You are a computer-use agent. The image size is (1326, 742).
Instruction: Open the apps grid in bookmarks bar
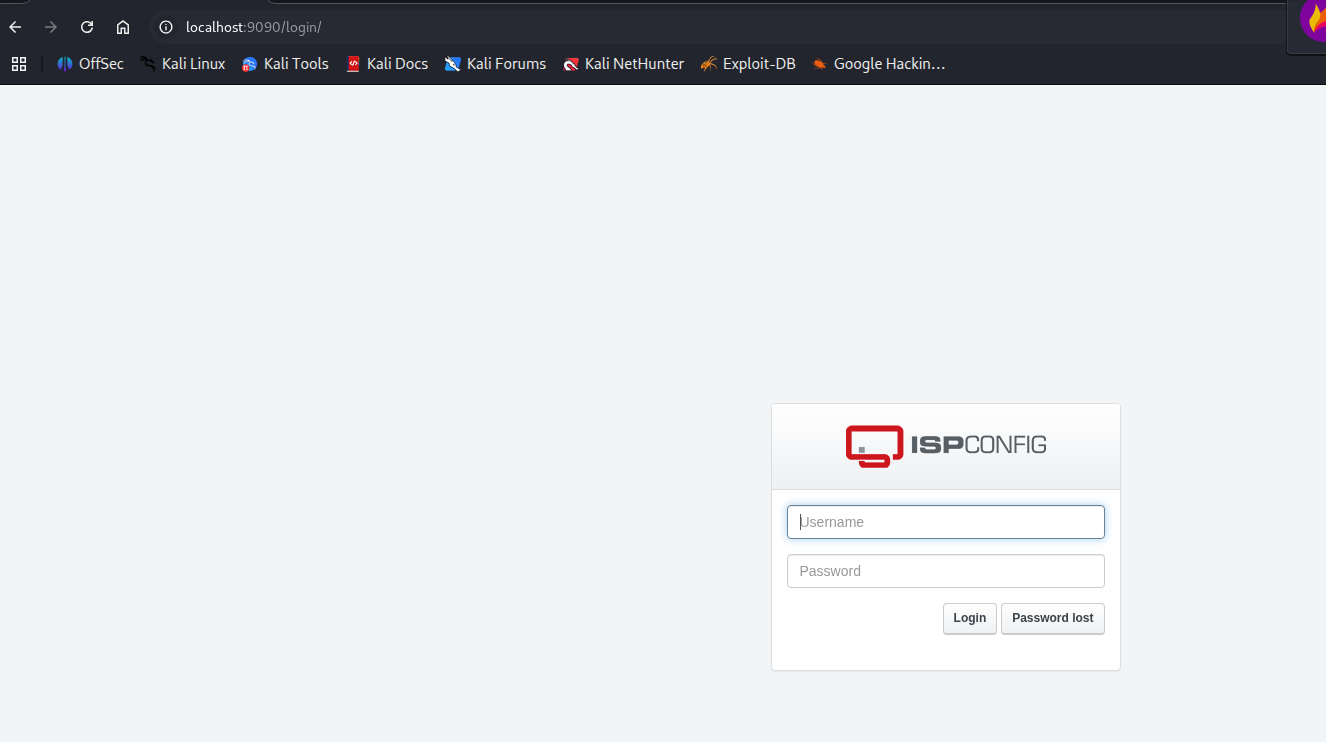pos(18,64)
